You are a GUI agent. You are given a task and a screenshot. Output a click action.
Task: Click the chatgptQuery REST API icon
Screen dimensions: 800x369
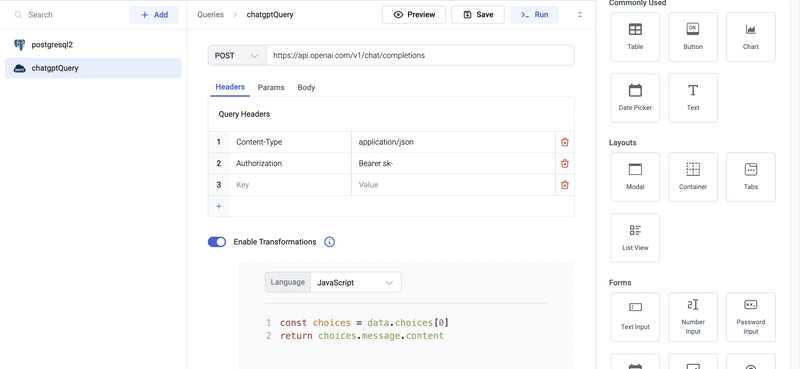(19, 68)
